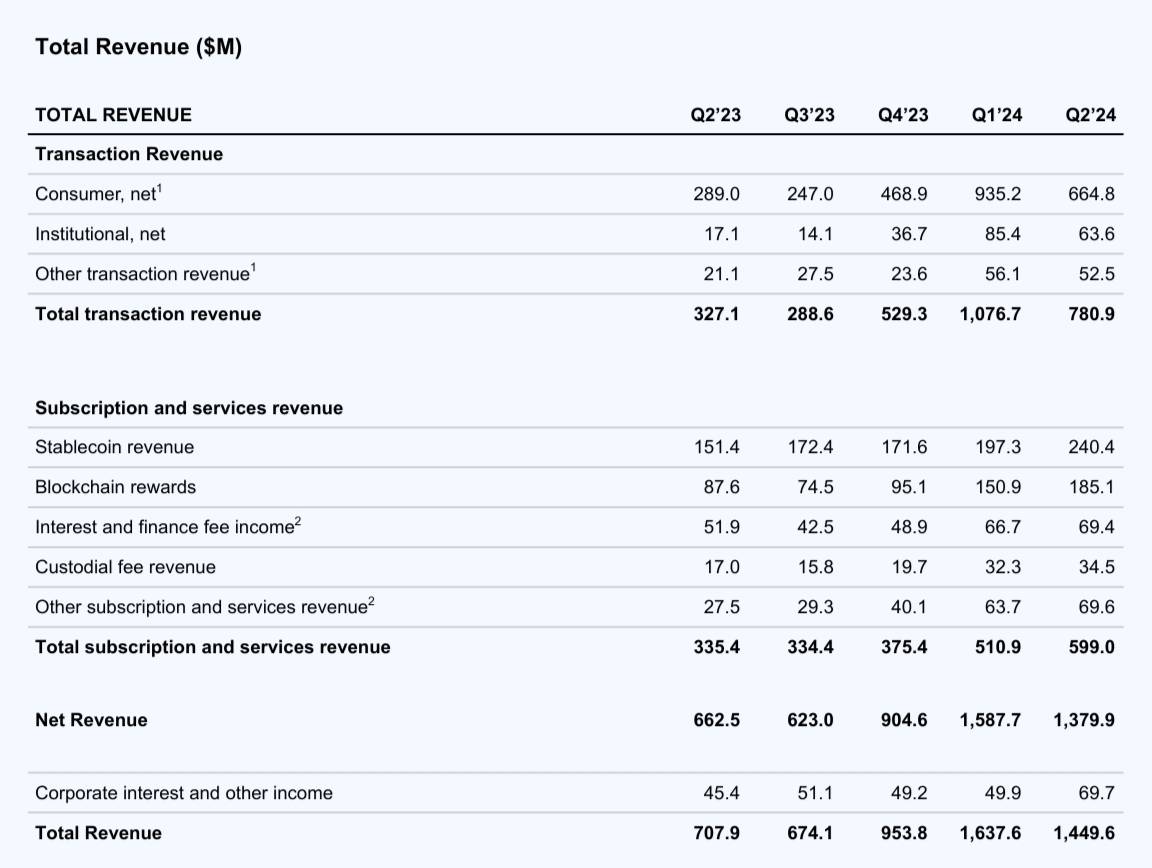Click Other transaction revenue value 21.1
Image resolution: width=1152 pixels, height=868 pixels.
coord(721,274)
